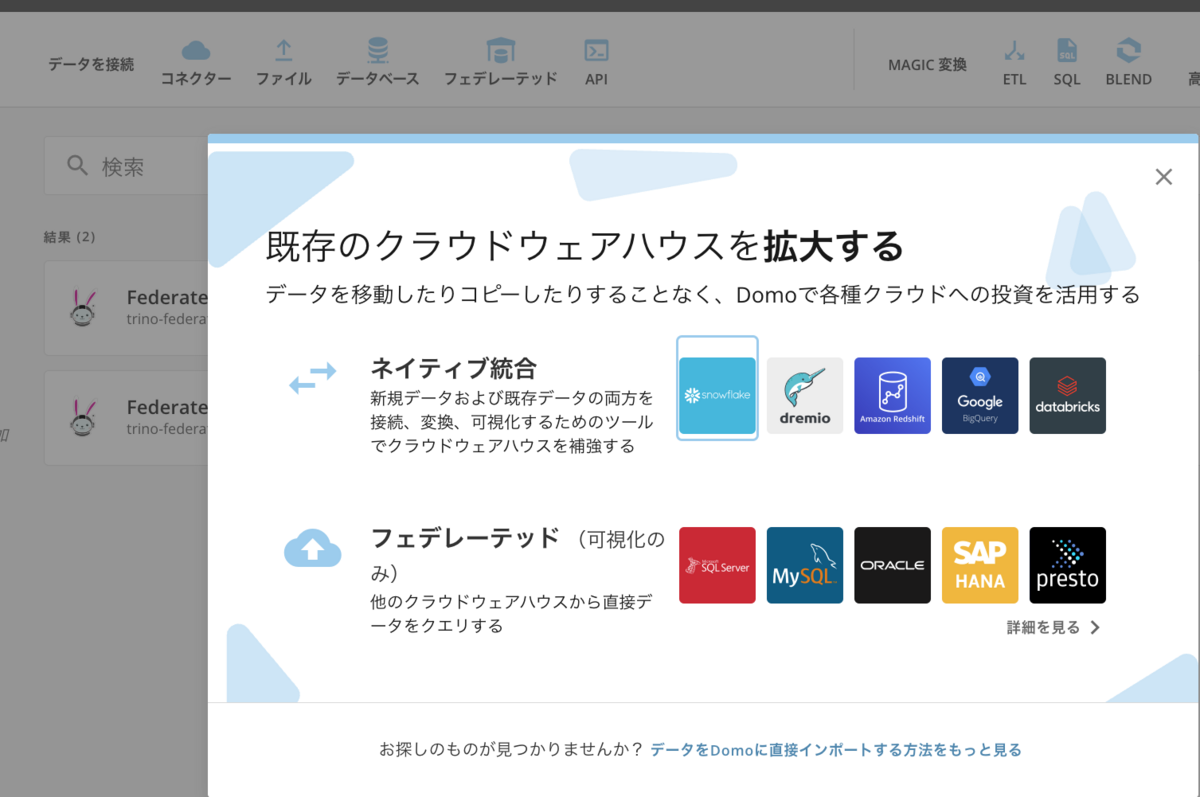Viewport: 1200px width, 797px height.
Task: Choose the MySQL federated tile
Action: tap(805, 565)
